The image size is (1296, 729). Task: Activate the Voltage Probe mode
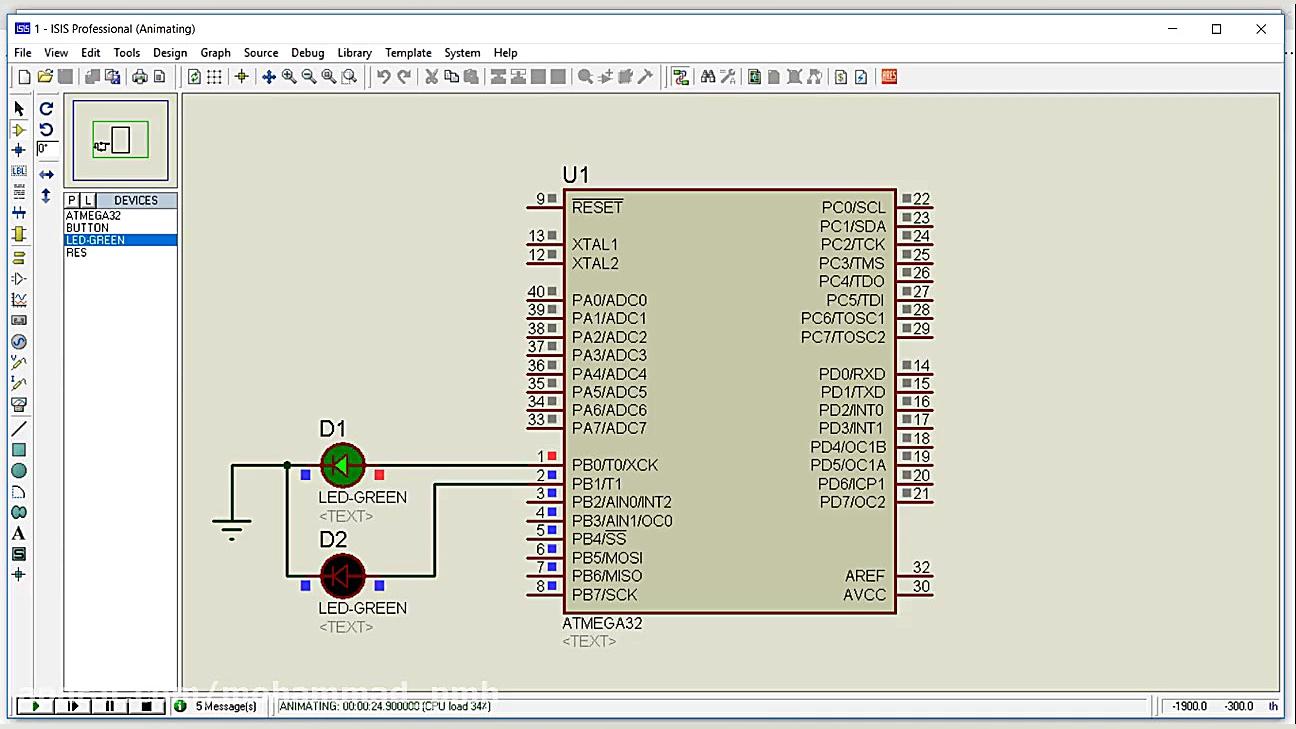[18, 362]
